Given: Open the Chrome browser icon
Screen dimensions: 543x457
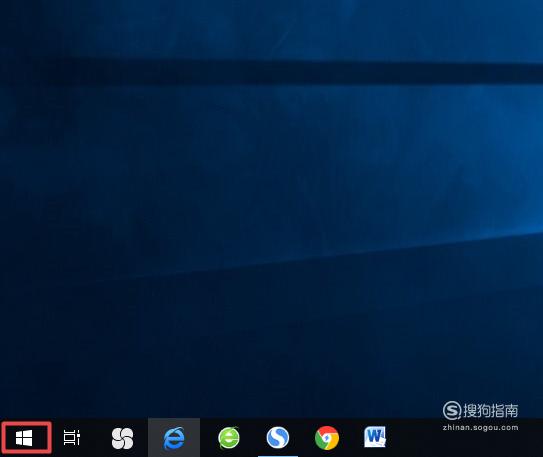Looking at the screenshot, I should pyautogui.click(x=327, y=438).
